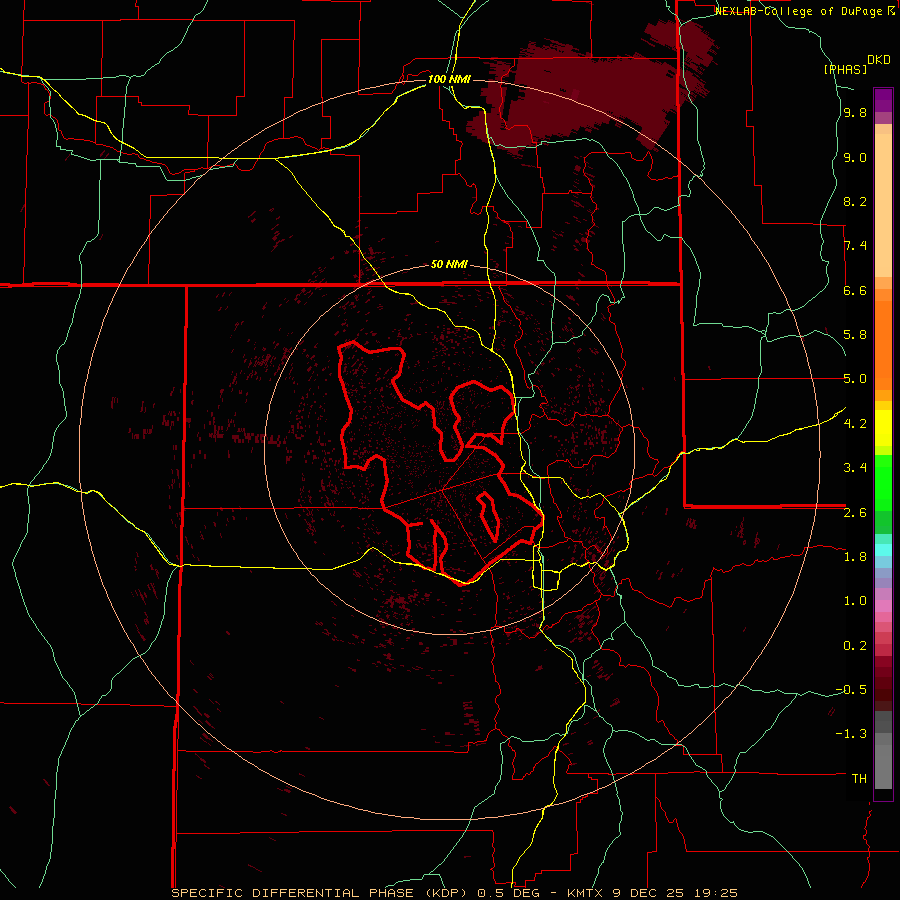Click the TH threshold label on the scale

(859, 778)
